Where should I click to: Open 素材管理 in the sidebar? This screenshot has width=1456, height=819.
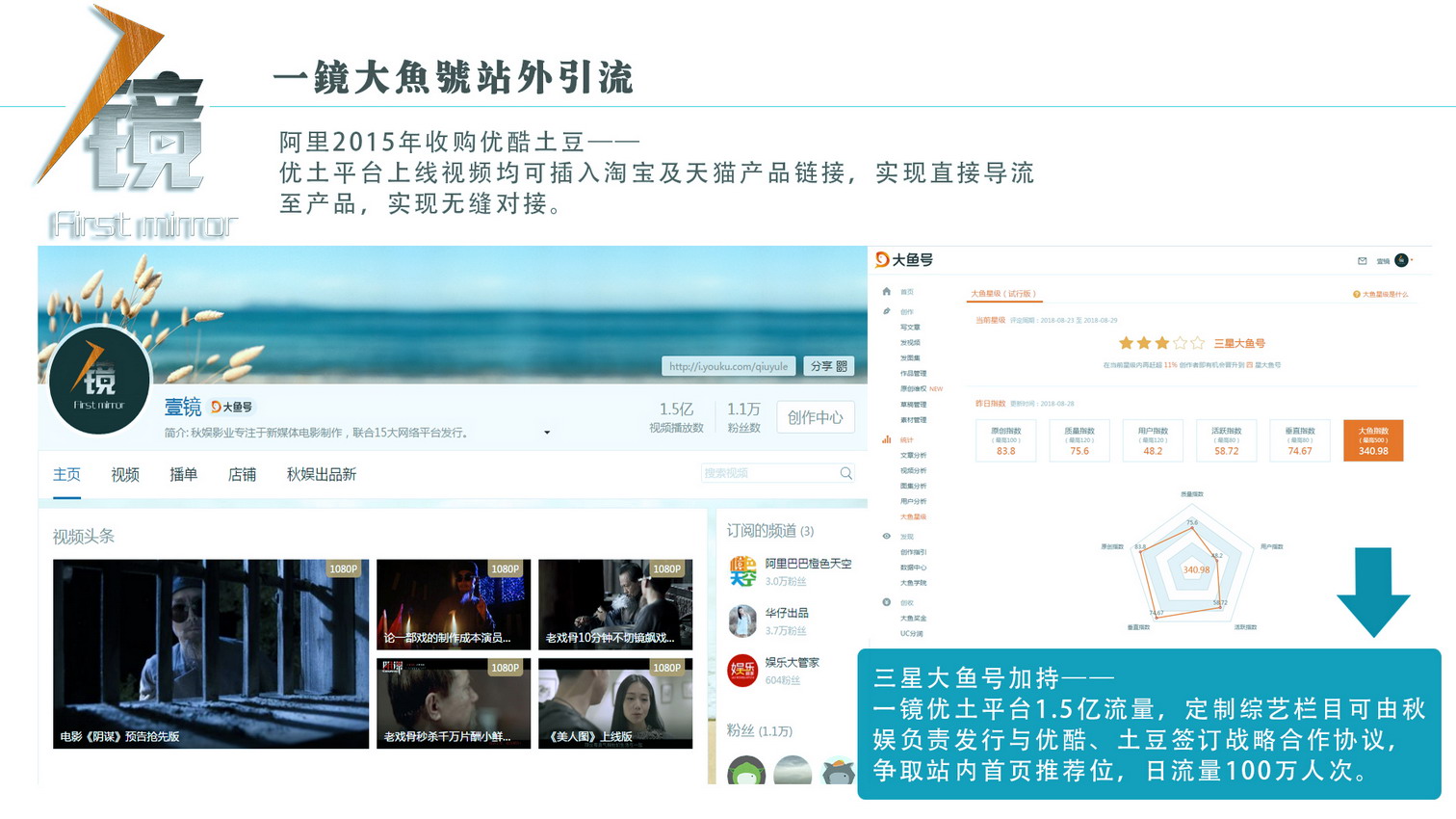pos(913,420)
